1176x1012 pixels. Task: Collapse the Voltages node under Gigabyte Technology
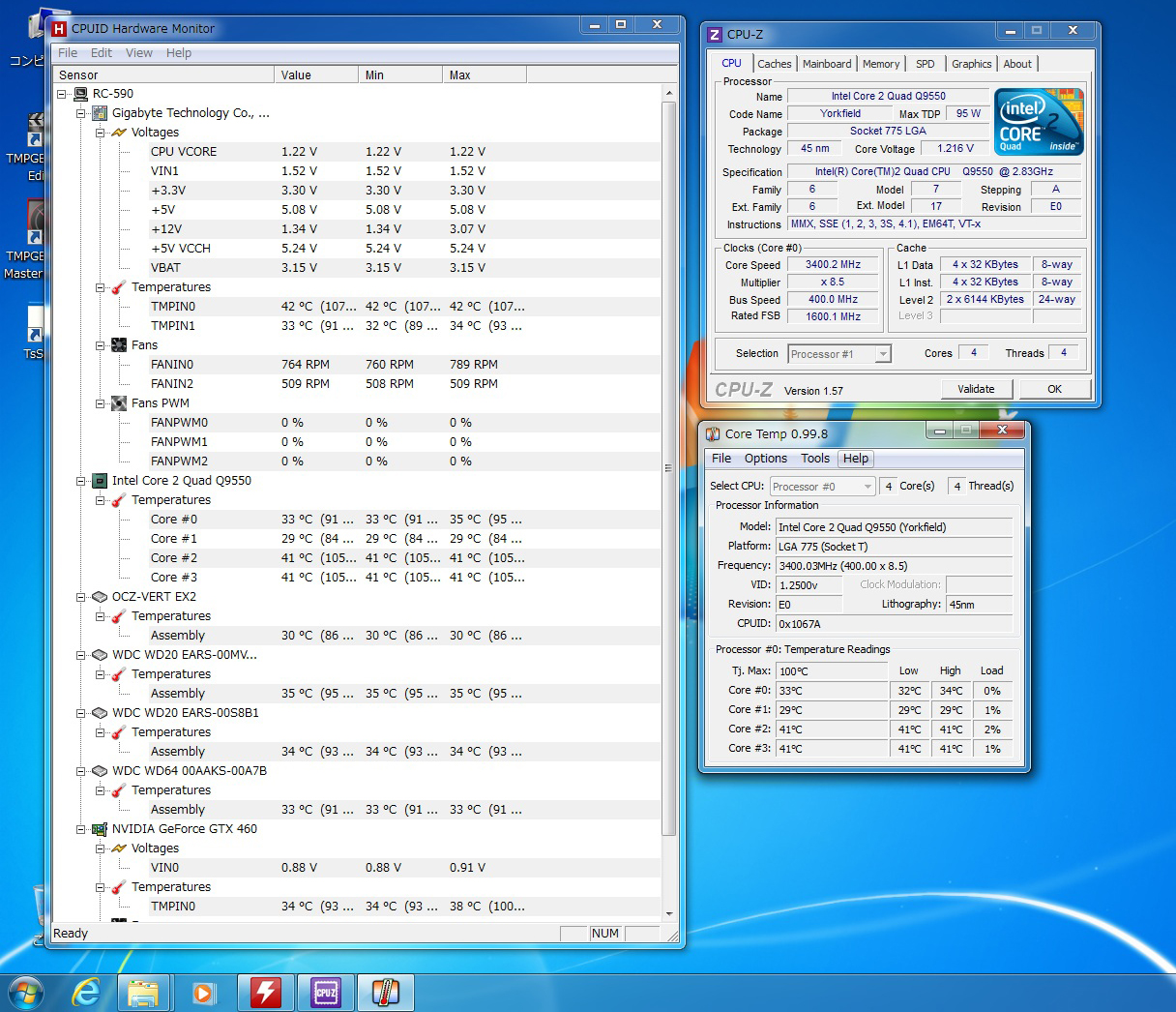click(x=101, y=133)
